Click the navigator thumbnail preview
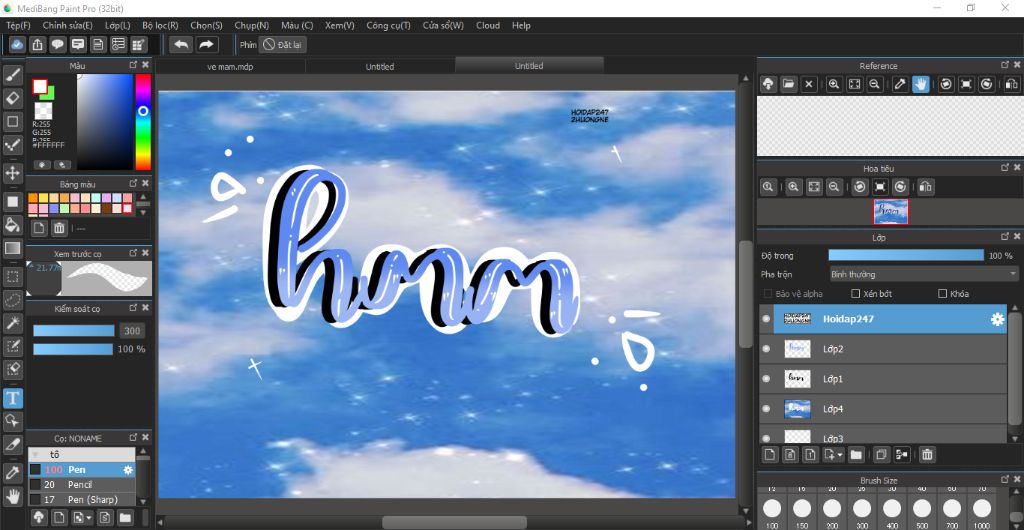The height and width of the screenshot is (530, 1024). pyautogui.click(x=891, y=211)
